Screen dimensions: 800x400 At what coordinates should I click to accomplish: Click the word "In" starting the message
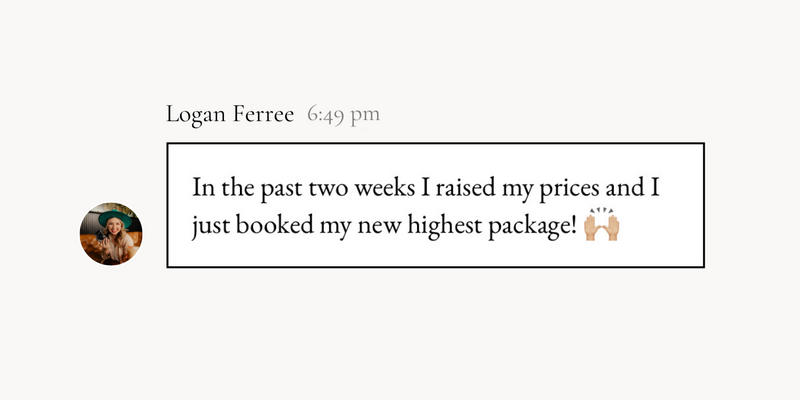(204, 187)
